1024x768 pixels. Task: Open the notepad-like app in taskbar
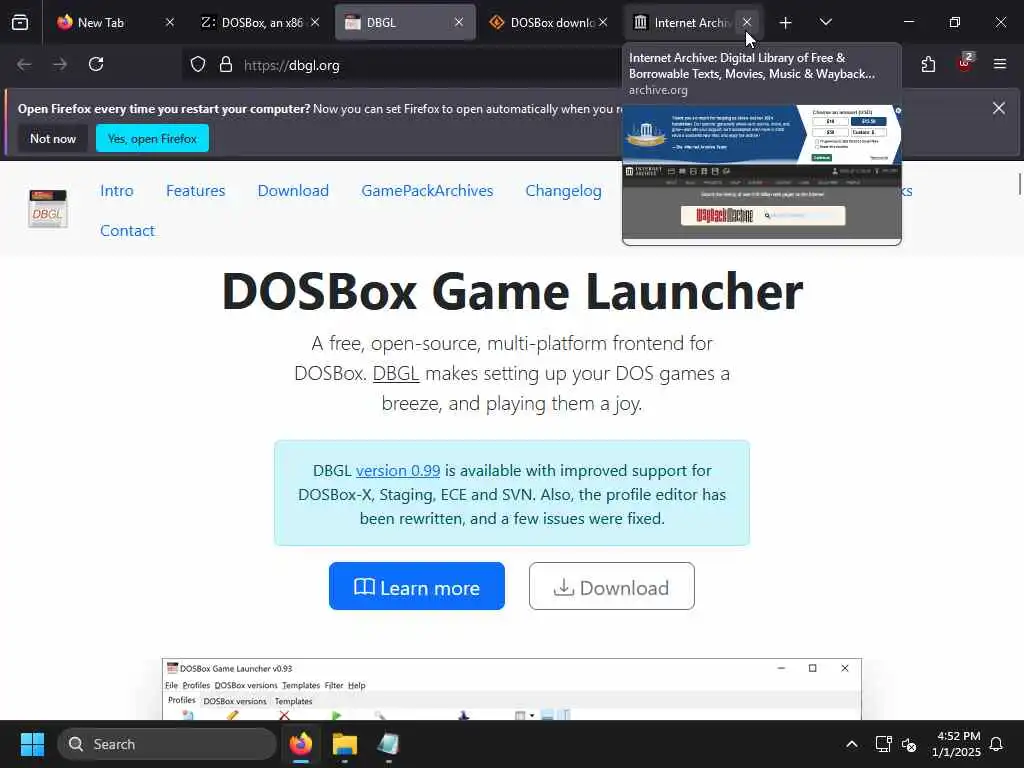[x=389, y=744]
